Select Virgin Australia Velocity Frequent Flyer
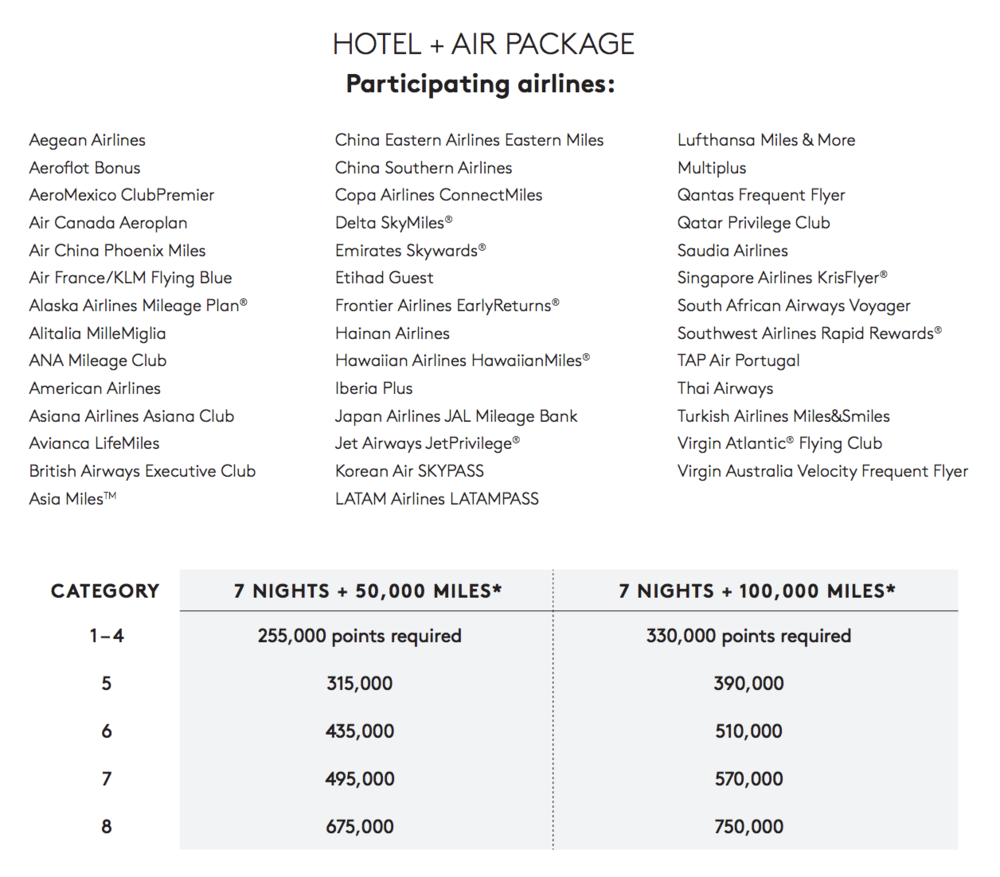The width and height of the screenshot is (1000, 877). point(822,471)
